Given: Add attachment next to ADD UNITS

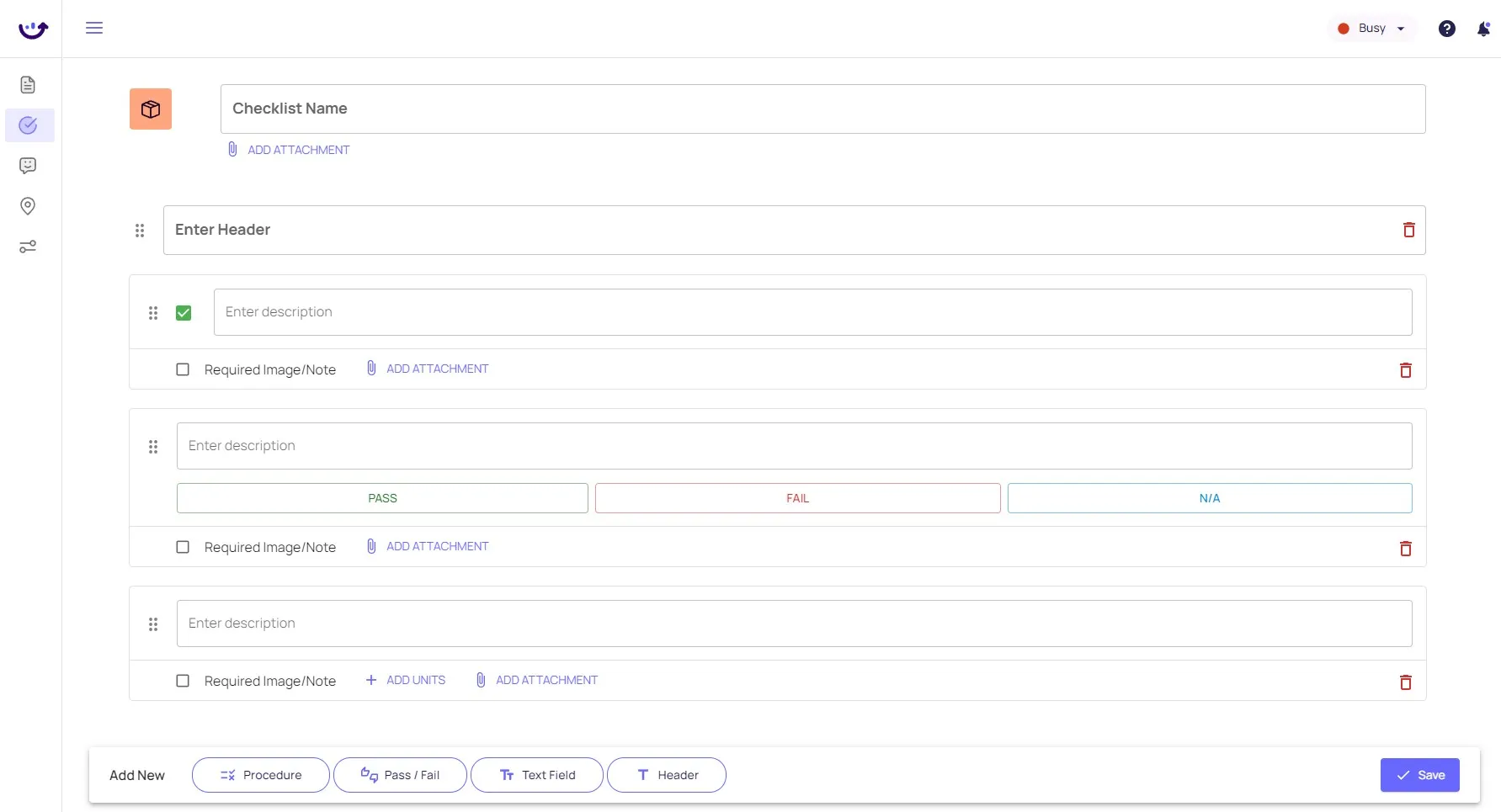Looking at the screenshot, I should 537,680.
